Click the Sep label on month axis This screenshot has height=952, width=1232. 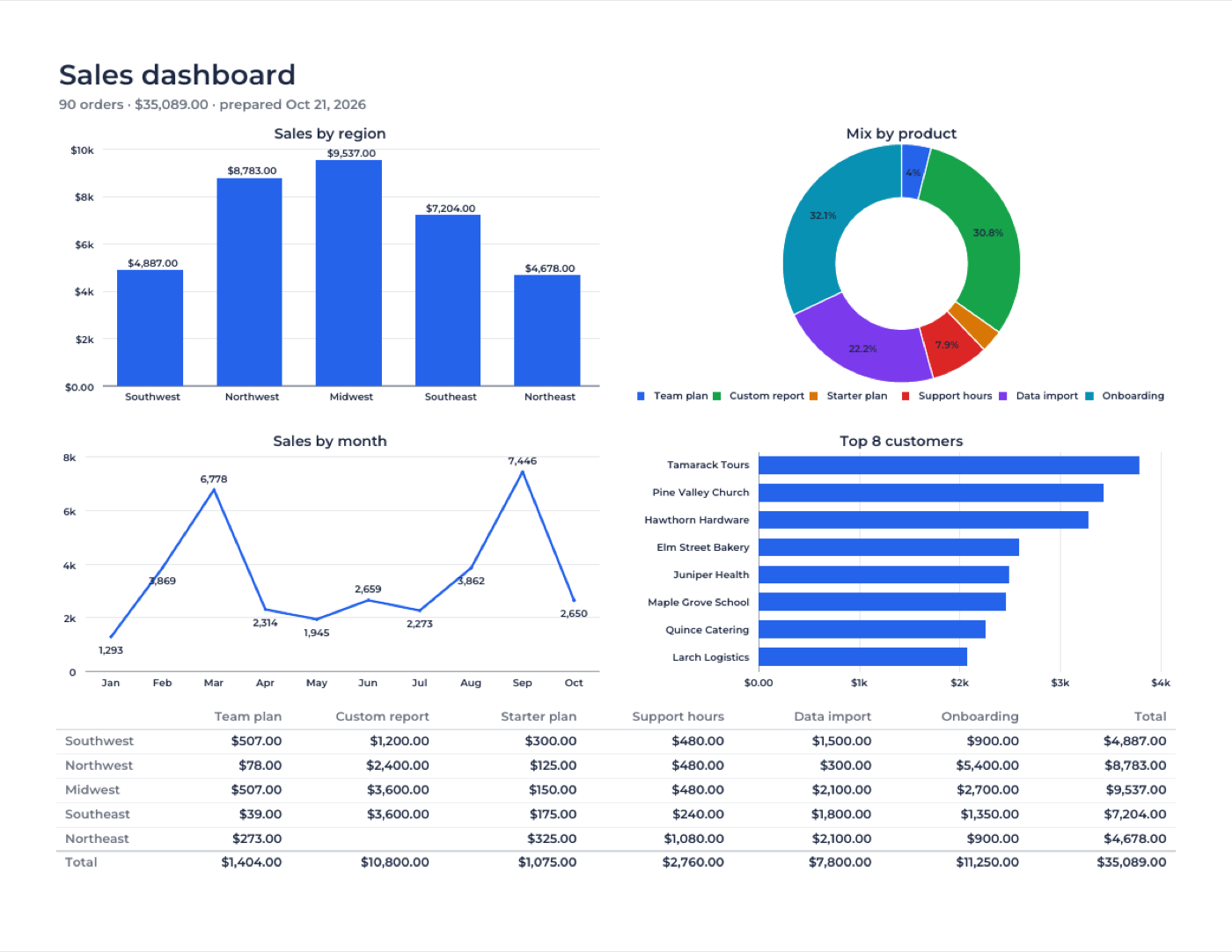point(522,683)
